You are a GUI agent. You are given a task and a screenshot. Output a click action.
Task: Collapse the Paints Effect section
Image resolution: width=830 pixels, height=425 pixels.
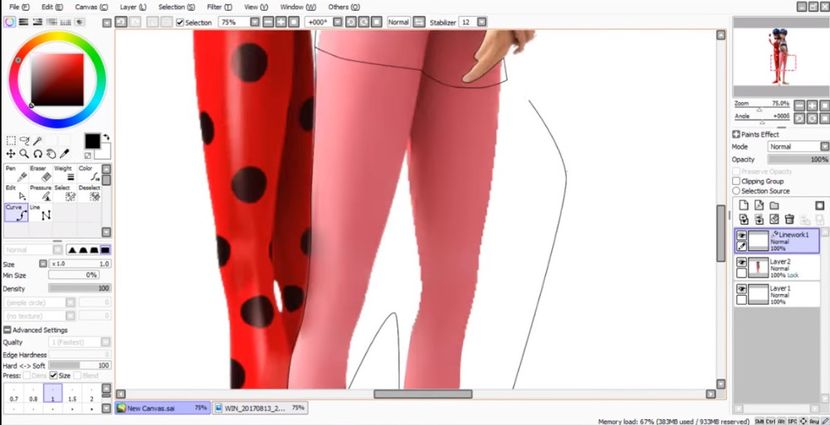[736, 134]
